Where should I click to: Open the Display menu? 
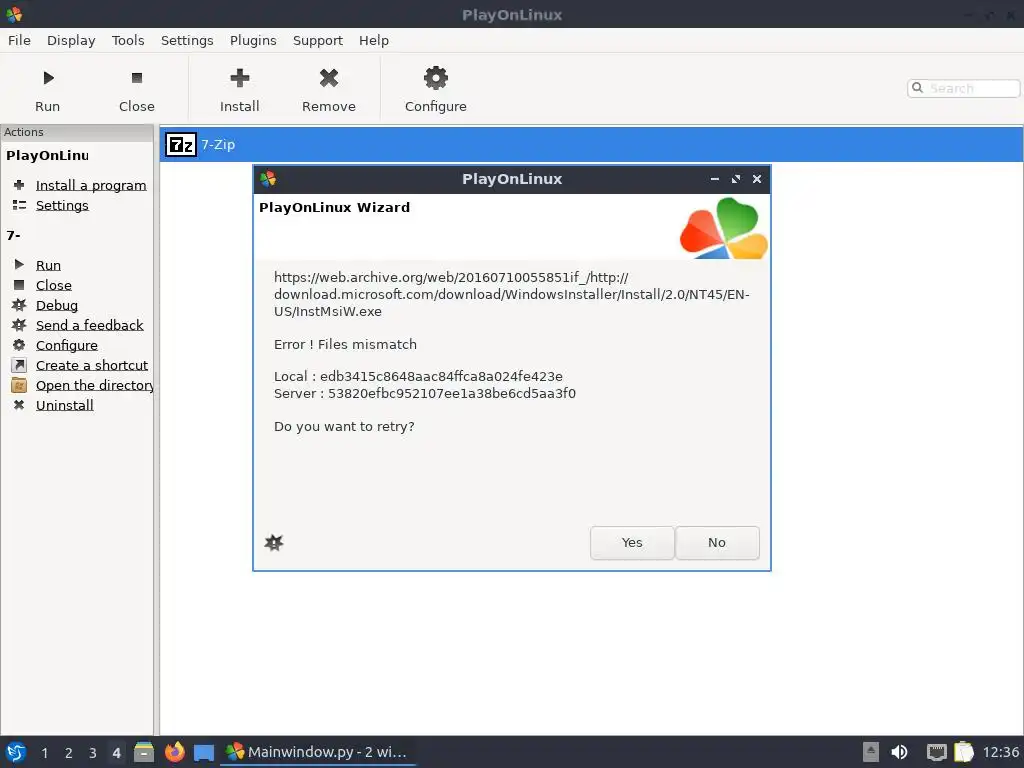click(x=71, y=40)
